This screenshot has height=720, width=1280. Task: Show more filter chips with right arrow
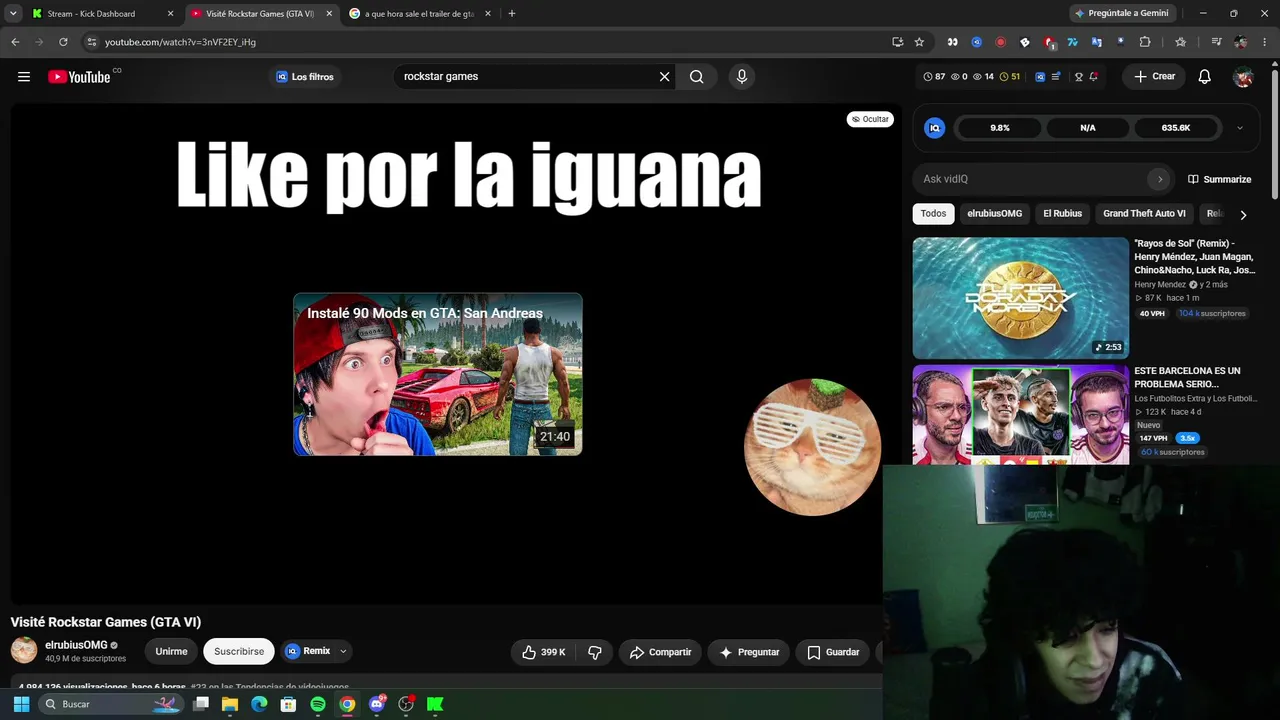(x=1243, y=214)
